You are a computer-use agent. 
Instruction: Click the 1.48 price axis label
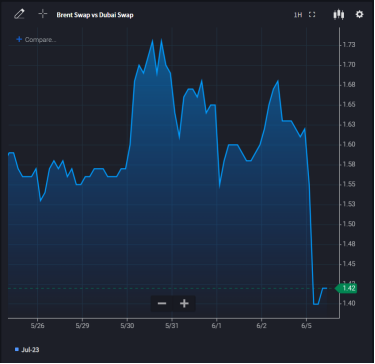tap(349, 244)
